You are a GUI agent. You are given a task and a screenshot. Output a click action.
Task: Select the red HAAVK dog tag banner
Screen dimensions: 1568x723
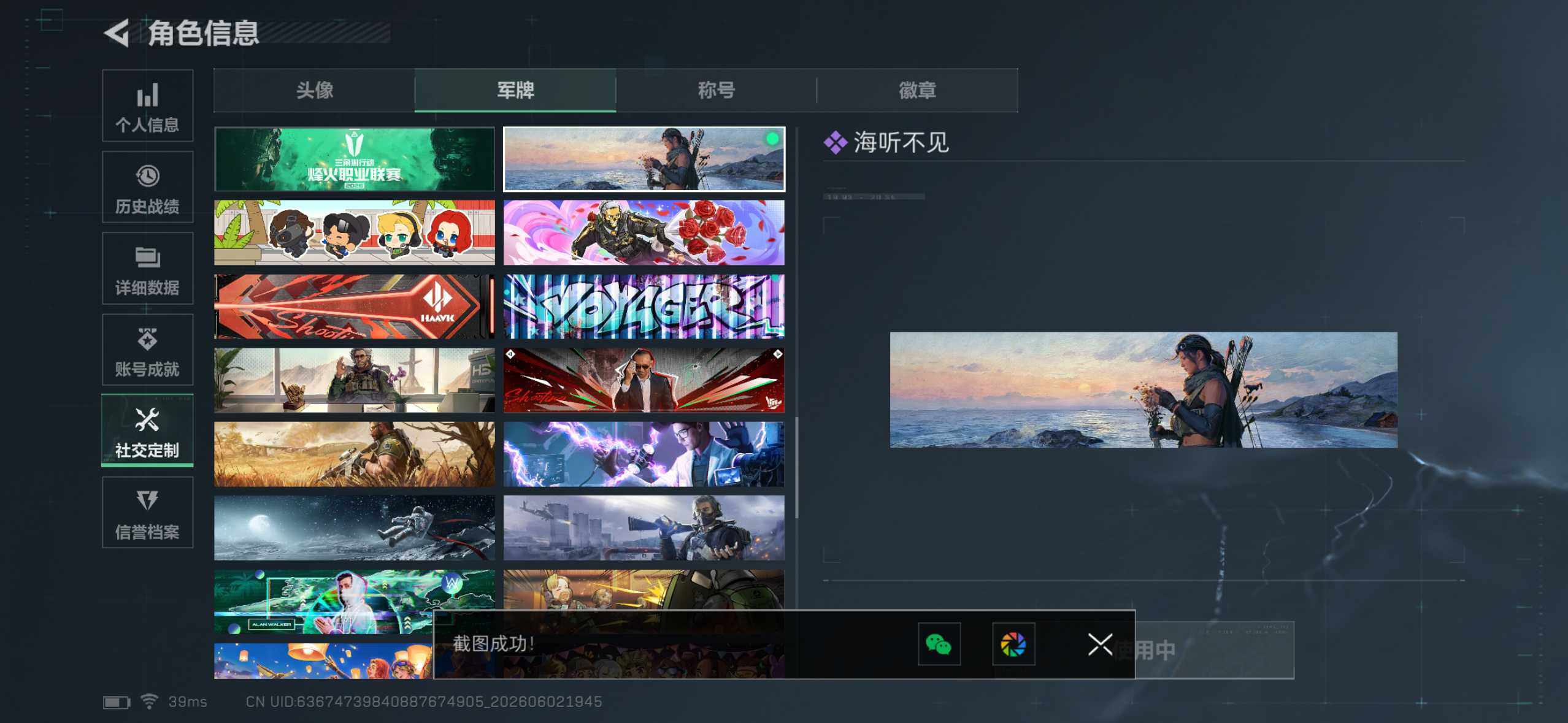tap(355, 307)
